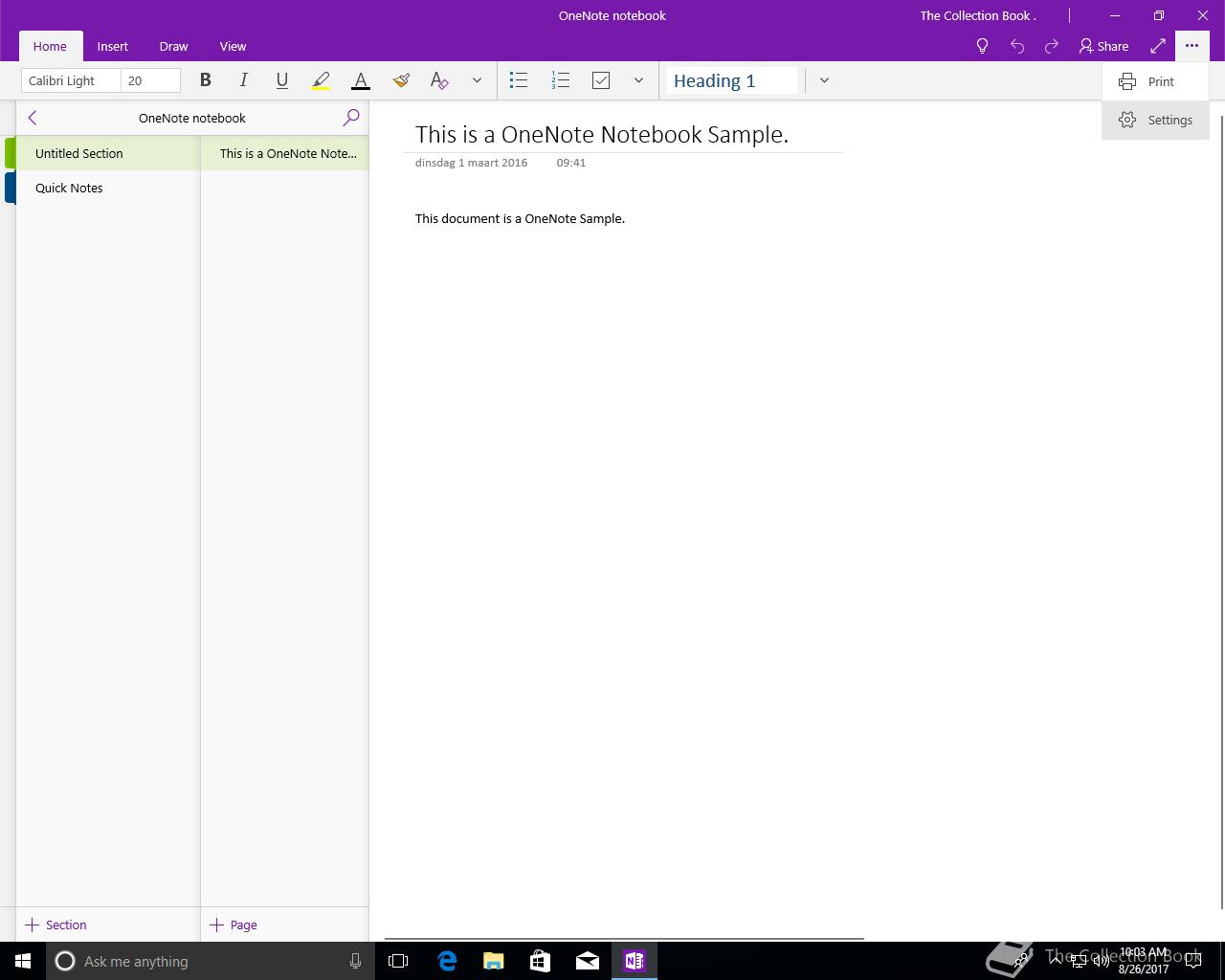Image resolution: width=1225 pixels, height=980 pixels.
Task: Open Microsoft Edge from the taskbar
Action: click(447, 961)
